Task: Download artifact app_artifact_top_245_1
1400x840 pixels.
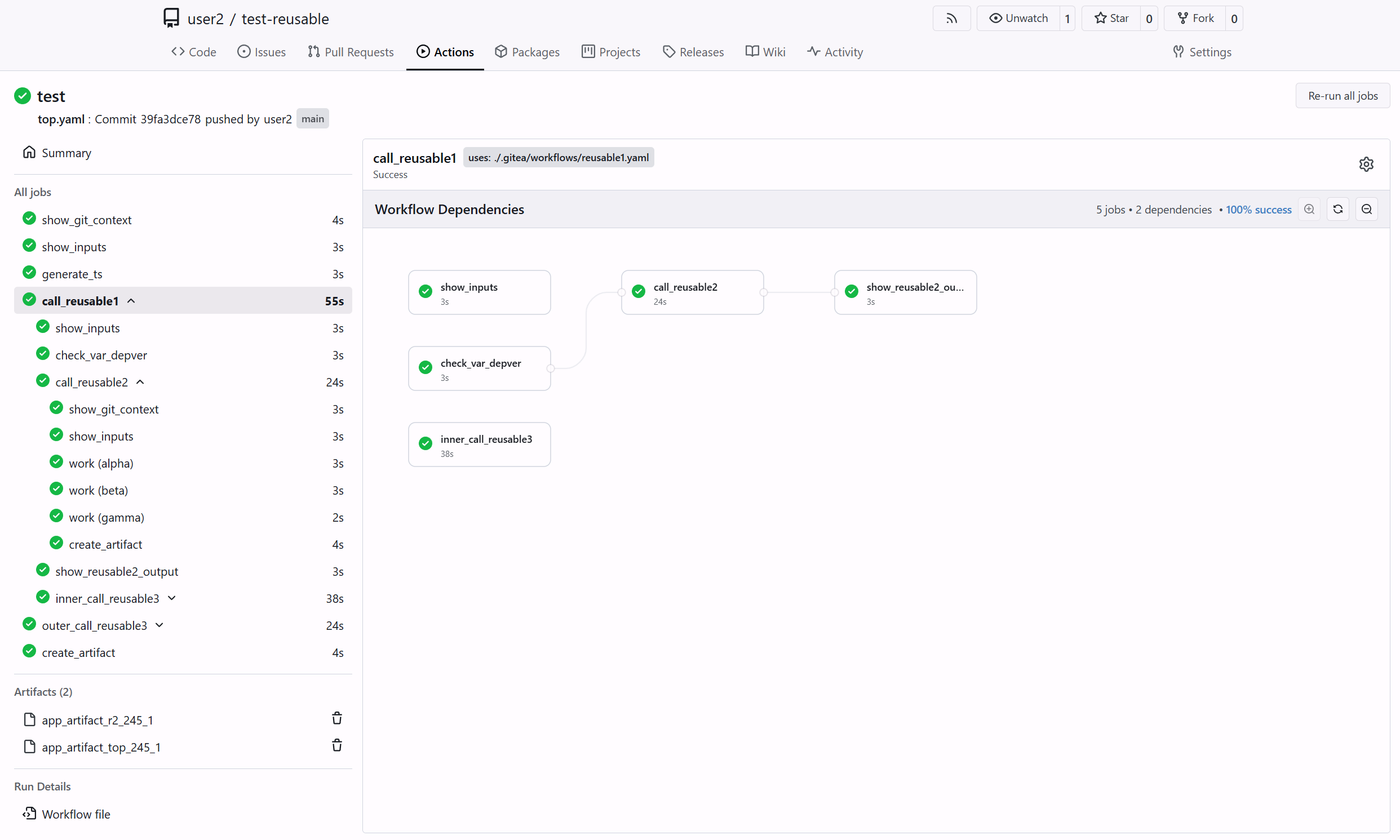Action: click(x=101, y=747)
